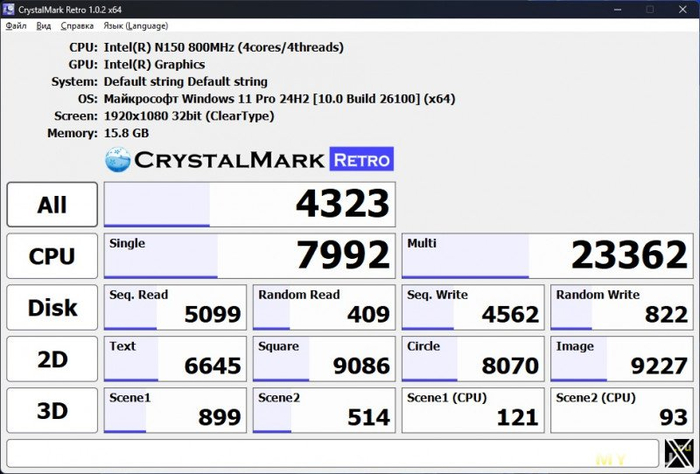Close the CrystalMark Retro window
Viewport: 700px width, 474px height.
click(x=685, y=9)
